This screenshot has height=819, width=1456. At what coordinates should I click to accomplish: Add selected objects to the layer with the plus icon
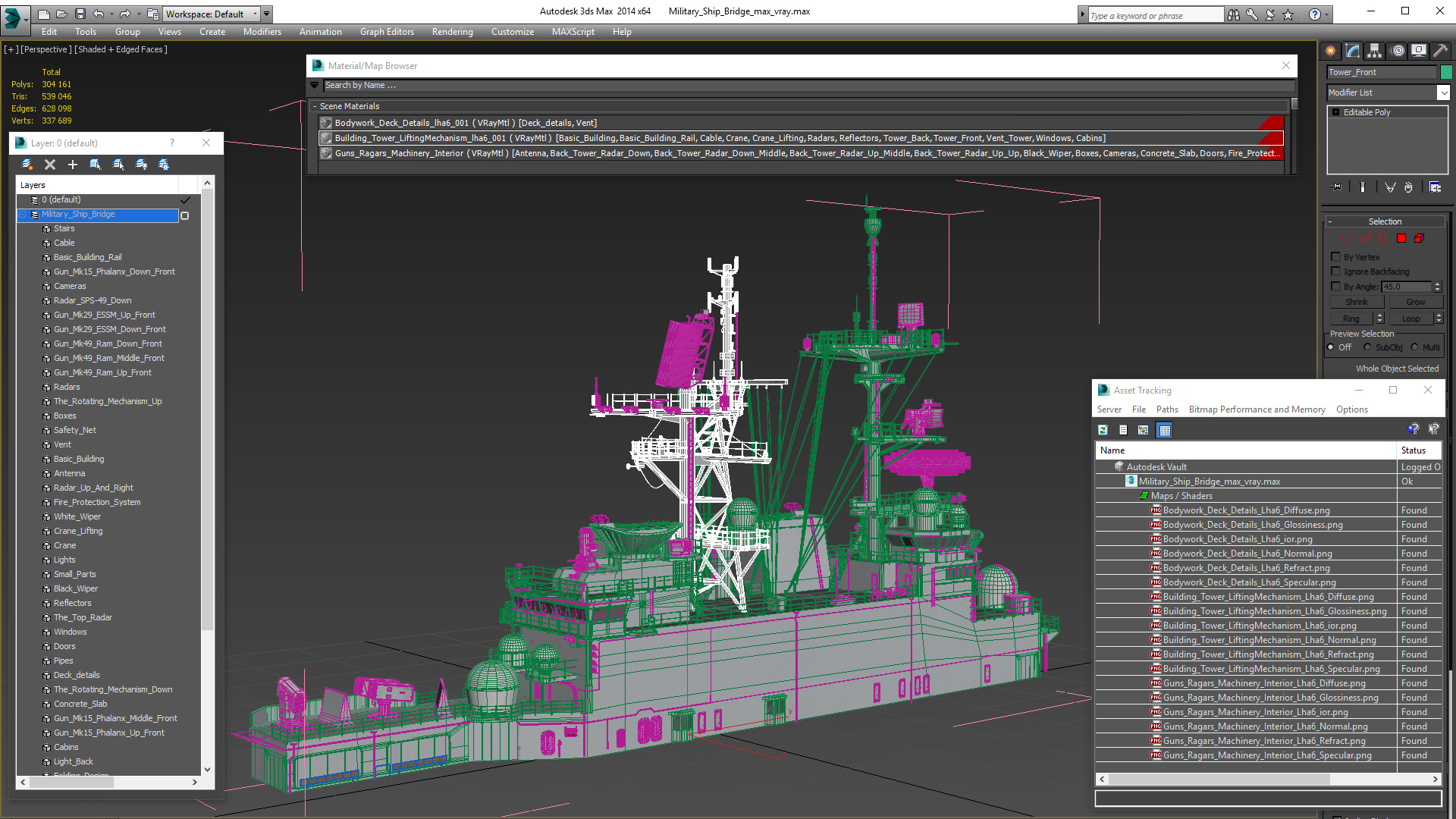[x=73, y=165]
